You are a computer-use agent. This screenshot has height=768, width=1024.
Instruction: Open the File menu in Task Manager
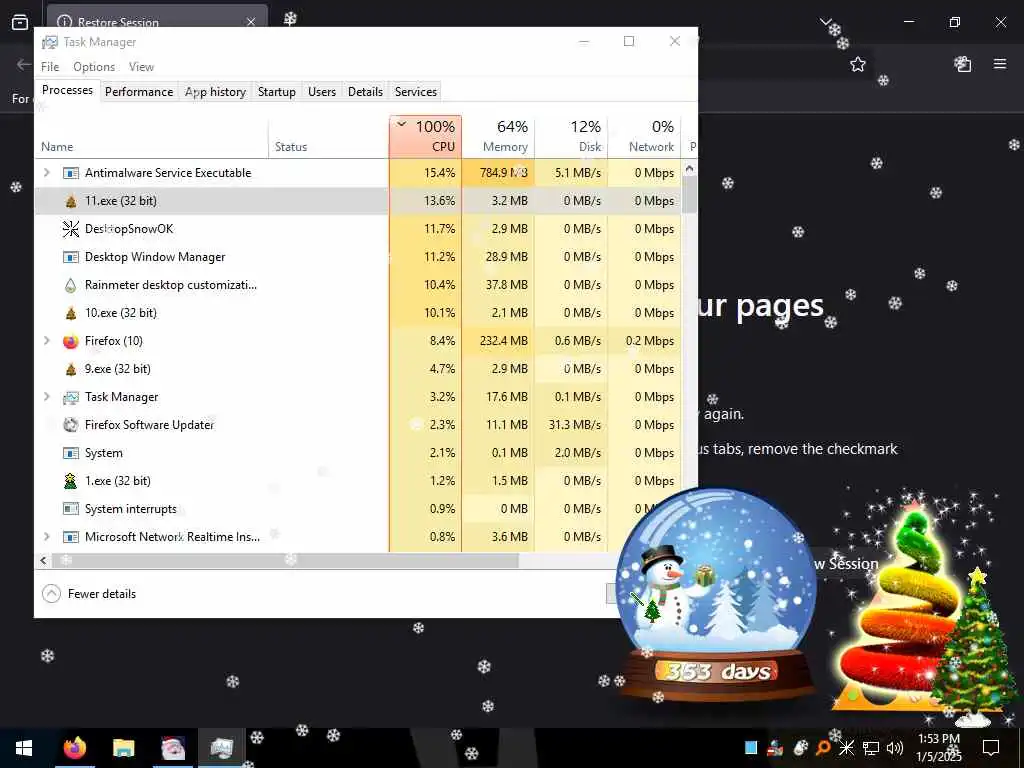click(x=50, y=67)
